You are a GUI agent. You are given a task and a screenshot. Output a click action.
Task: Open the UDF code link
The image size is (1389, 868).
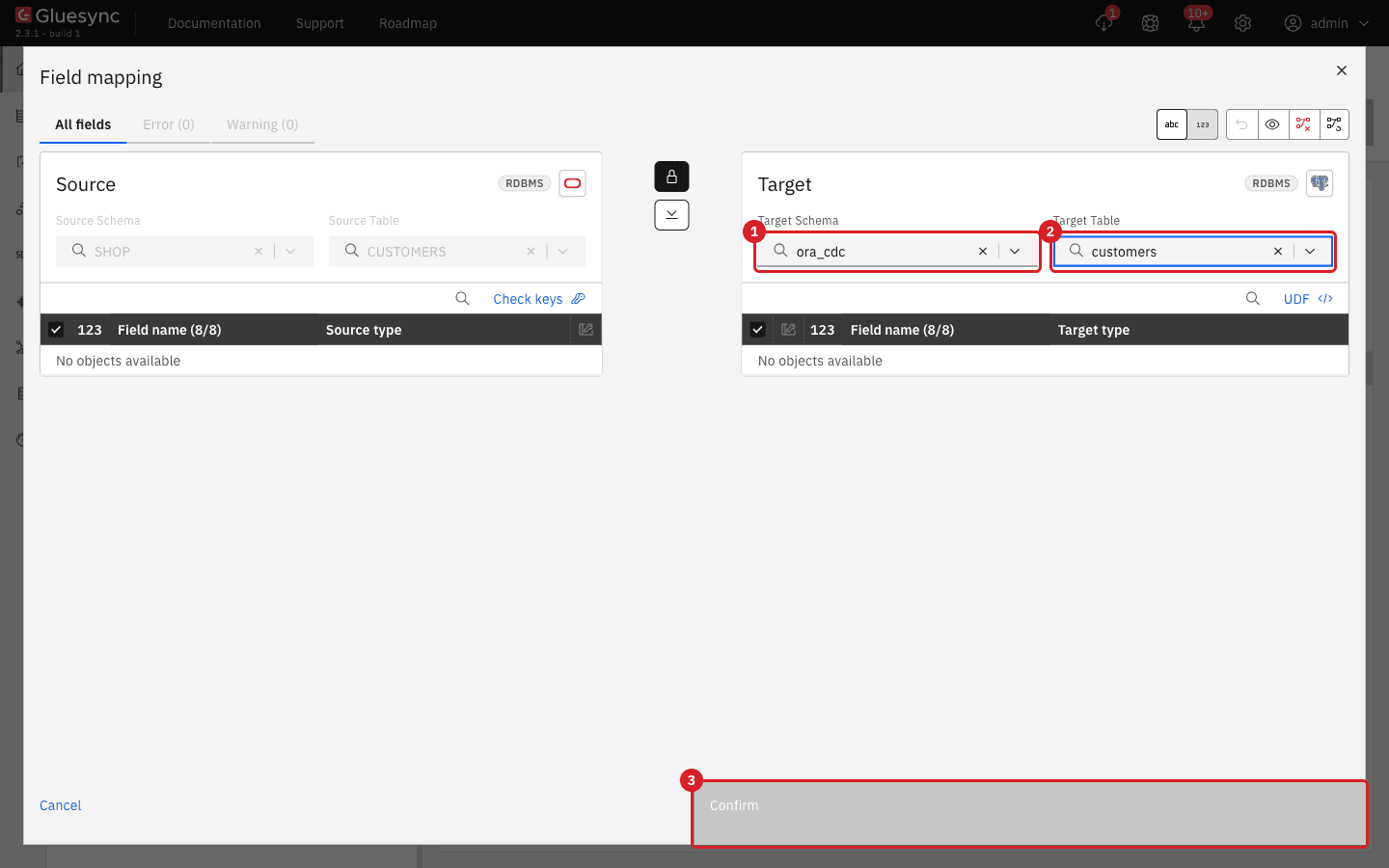click(x=1308, y=299)
